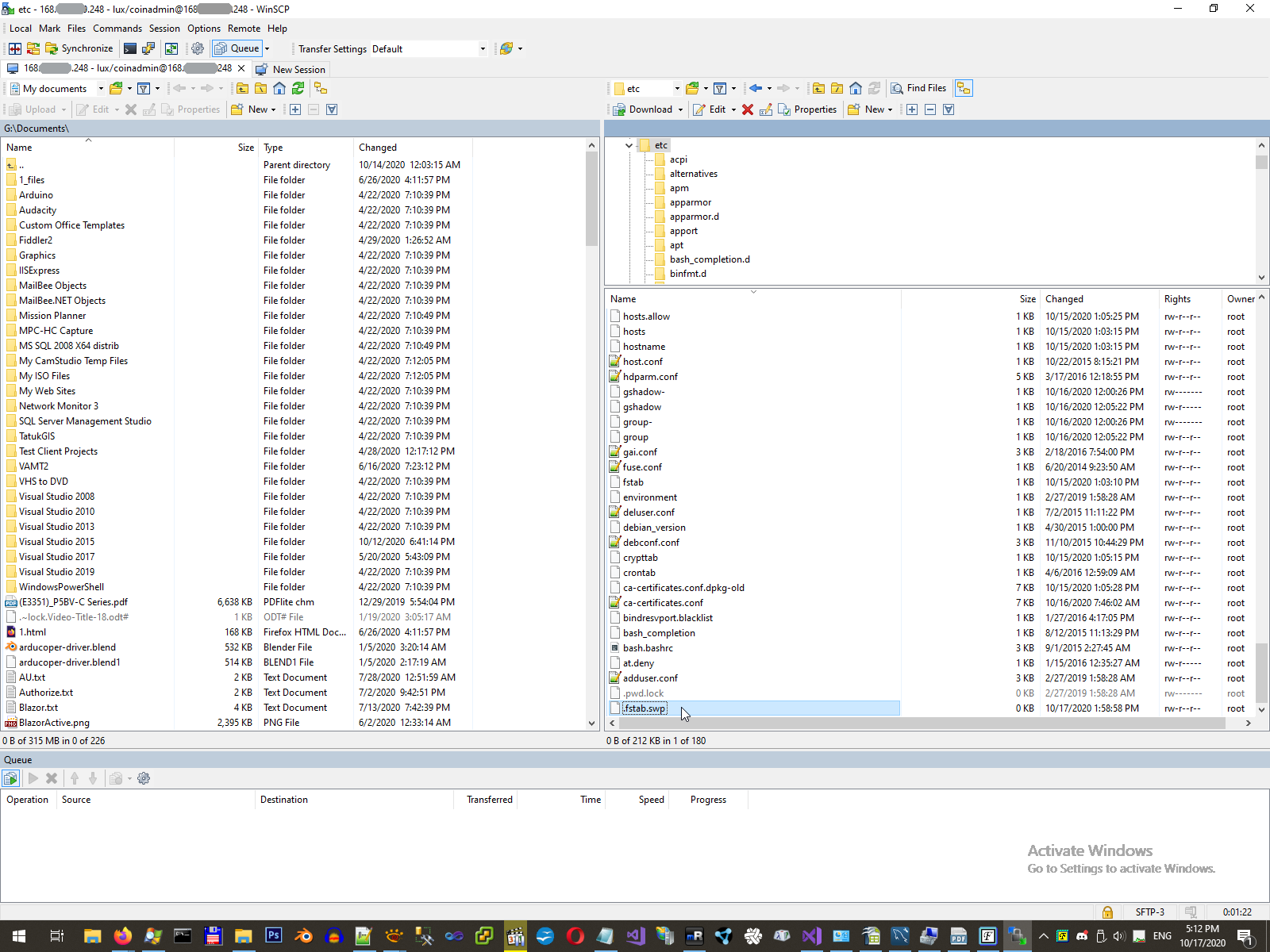The image size is (1270, 952).
Task: Open queue preferences gear icon
Action: tap(144, 778)
